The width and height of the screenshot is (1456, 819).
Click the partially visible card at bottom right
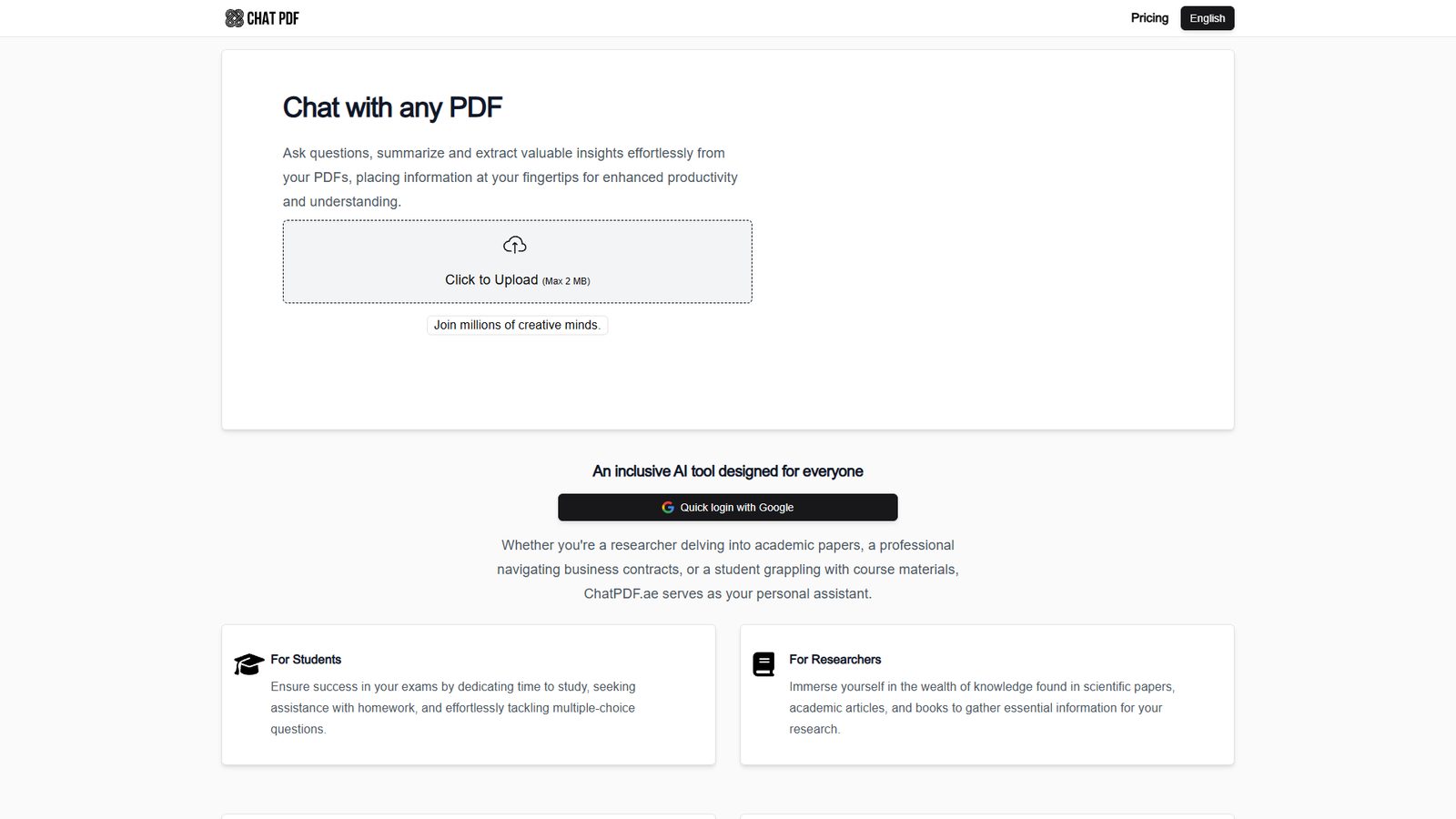[986, 816]
